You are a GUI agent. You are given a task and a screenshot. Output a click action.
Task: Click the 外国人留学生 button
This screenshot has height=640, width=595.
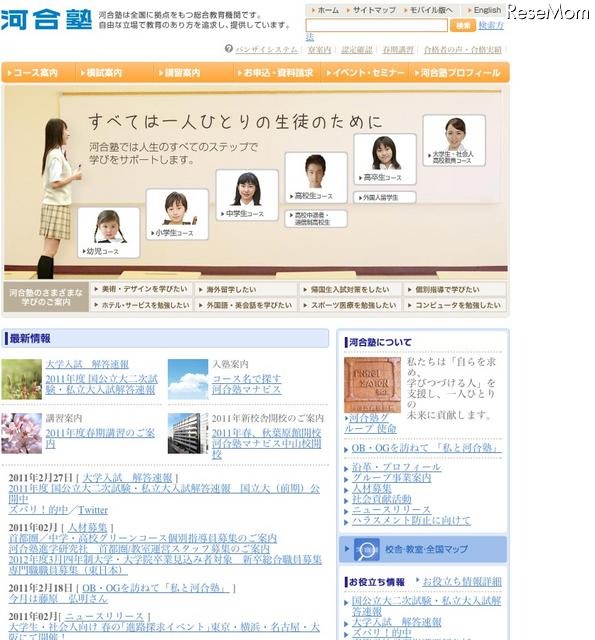pos(385,198)
